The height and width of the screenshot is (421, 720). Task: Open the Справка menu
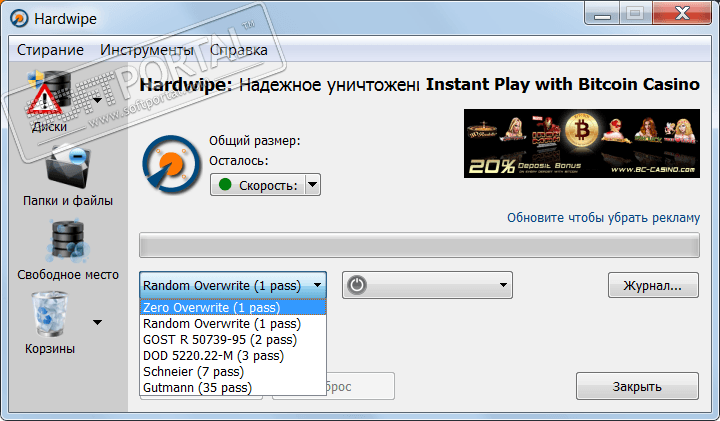pos(239,50)
